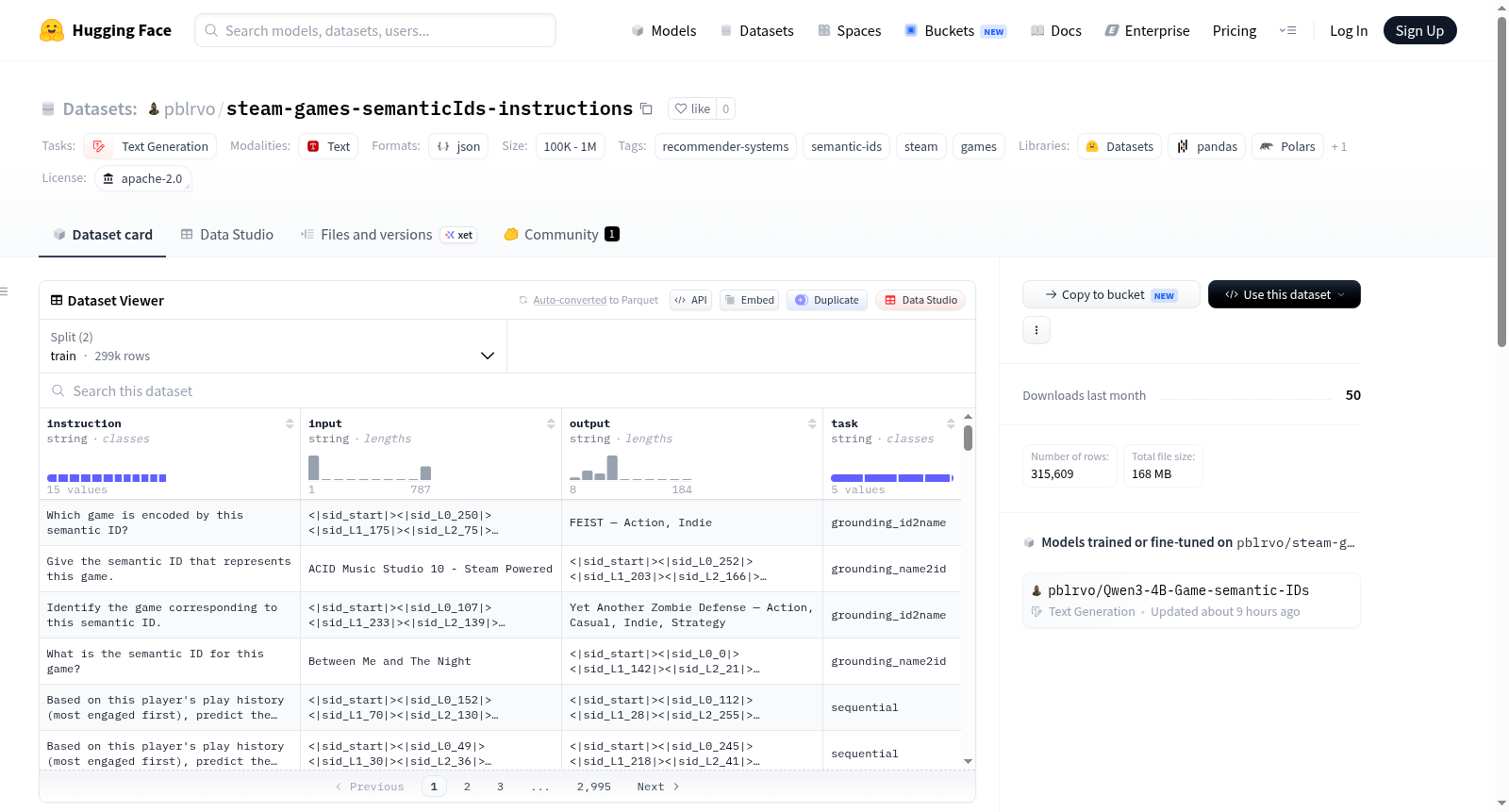Open the left sidebar menu icon

coord(4,291)
